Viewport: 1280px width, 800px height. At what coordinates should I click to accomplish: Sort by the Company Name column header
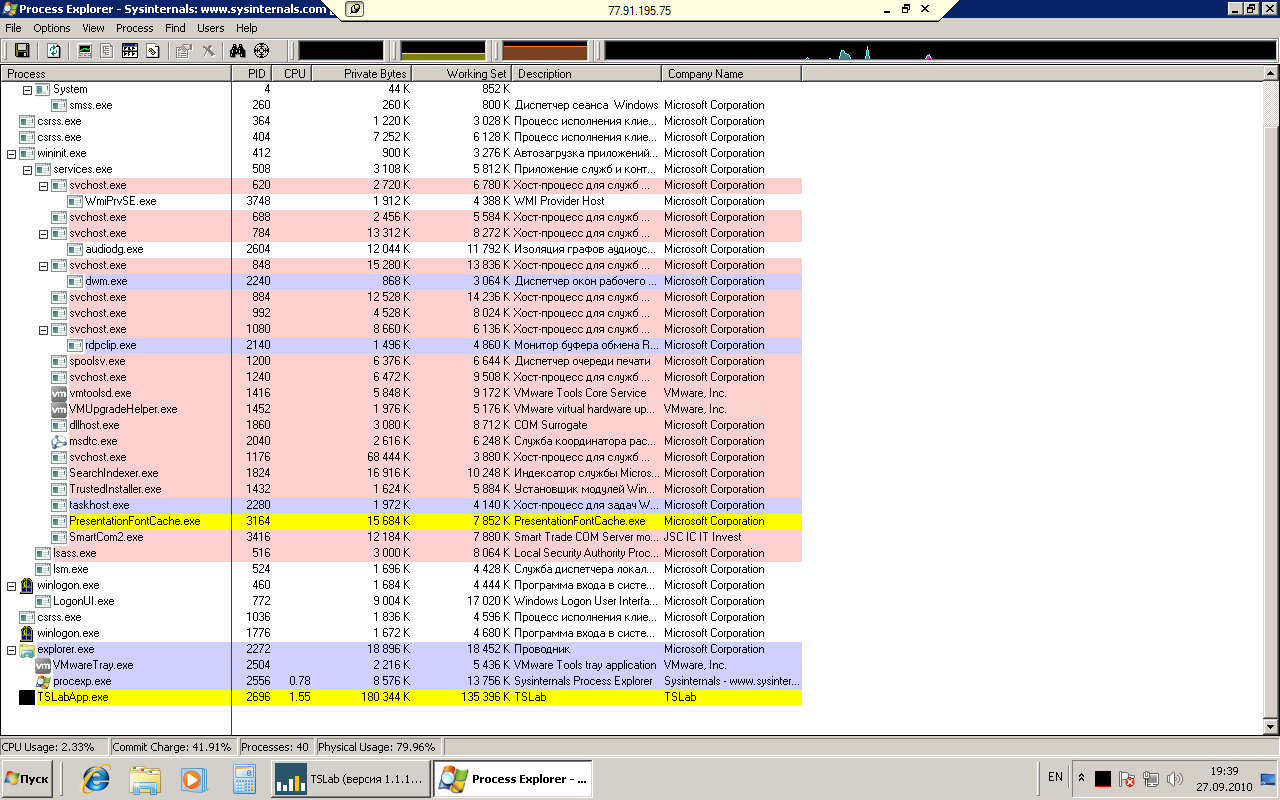click(732, 74)
